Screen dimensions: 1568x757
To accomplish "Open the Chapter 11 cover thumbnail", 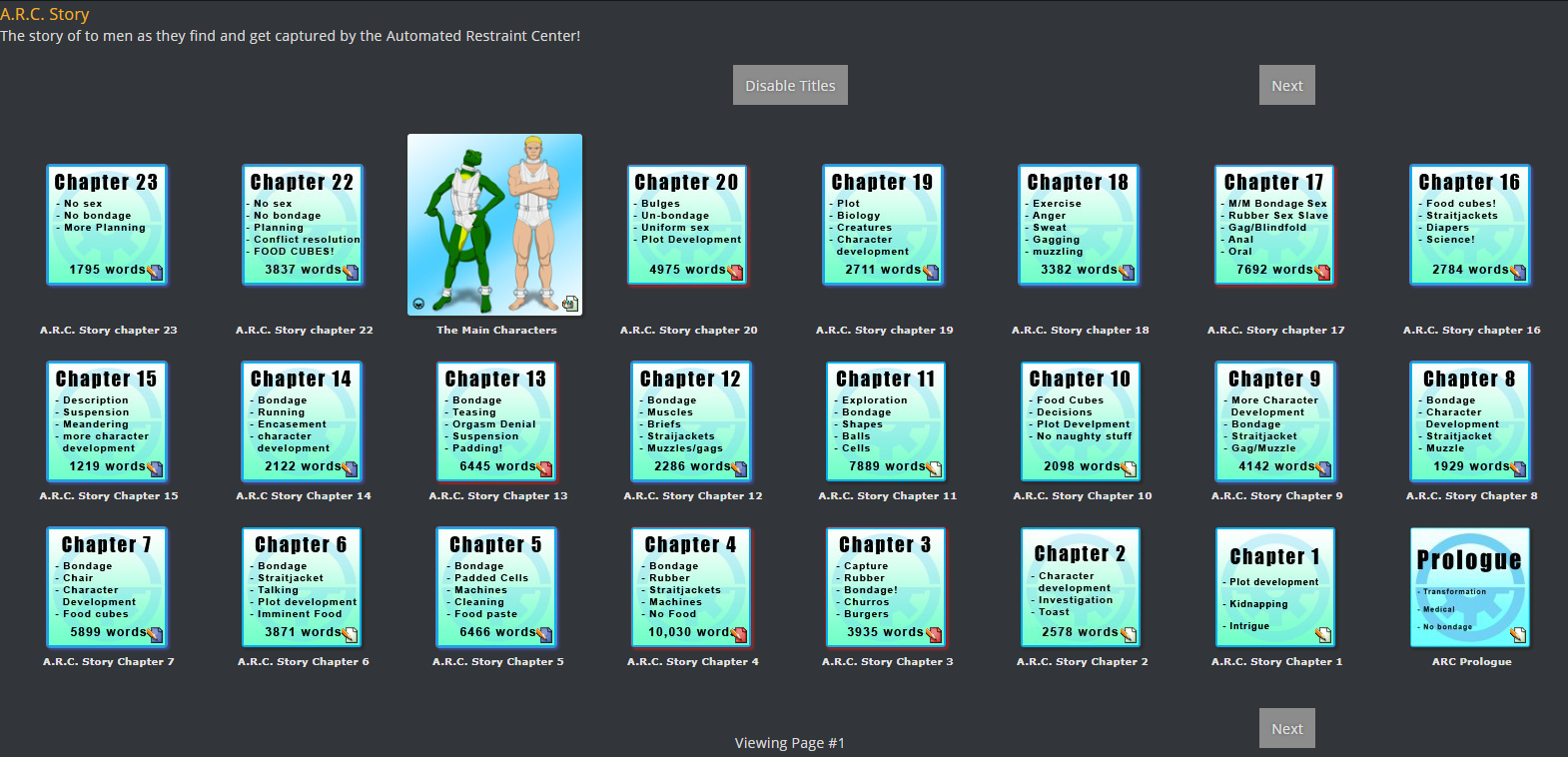I will click(886, 421).
